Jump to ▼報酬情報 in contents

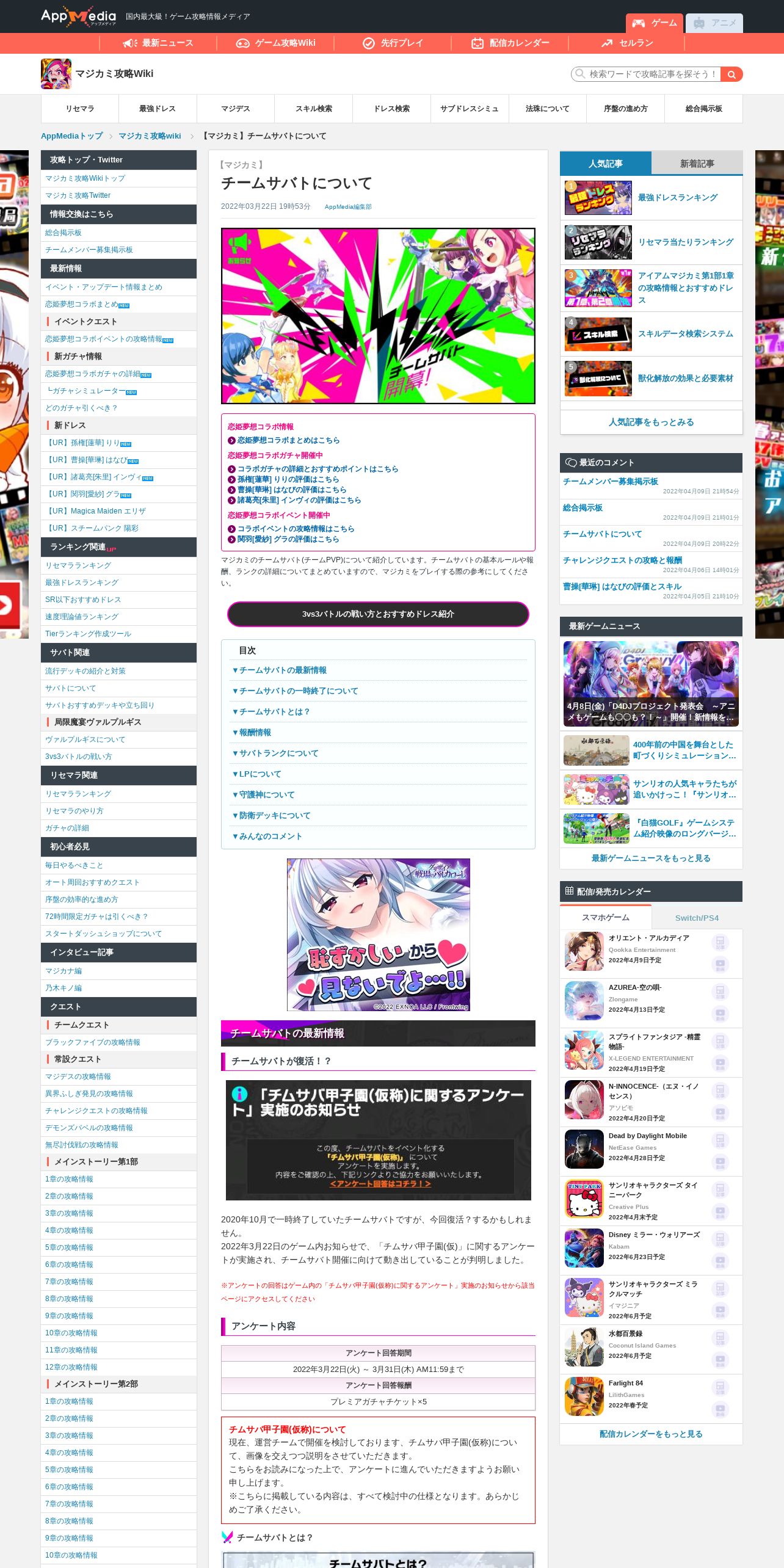251,733
